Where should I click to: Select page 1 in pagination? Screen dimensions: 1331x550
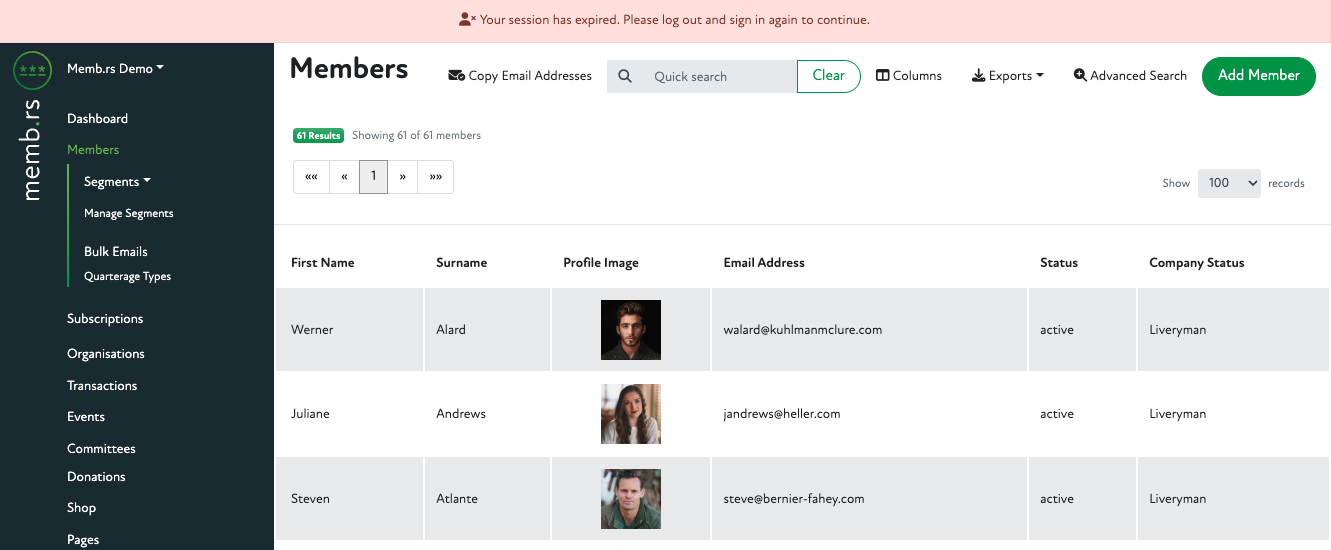[x=373, y=177]
